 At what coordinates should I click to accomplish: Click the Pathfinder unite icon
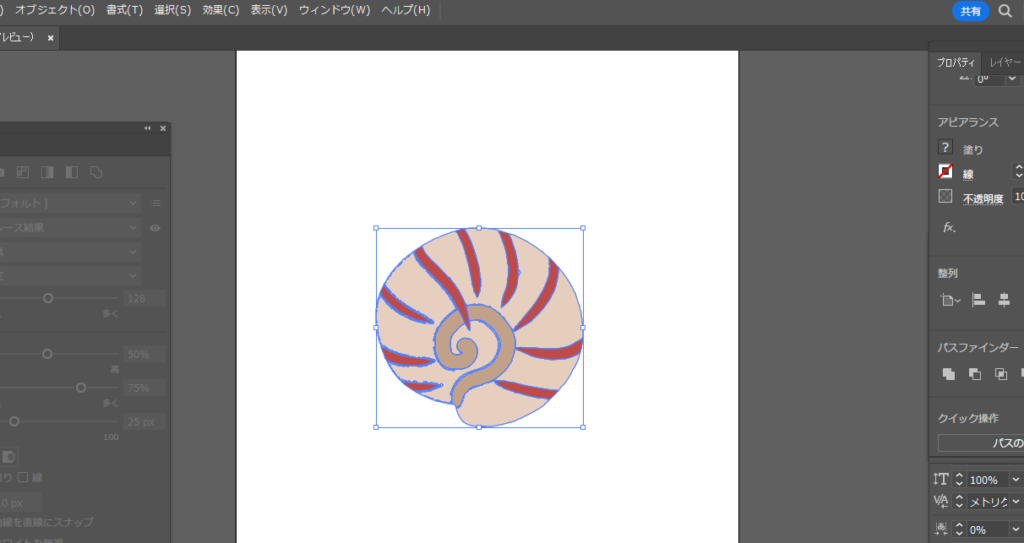pos(949,374)
